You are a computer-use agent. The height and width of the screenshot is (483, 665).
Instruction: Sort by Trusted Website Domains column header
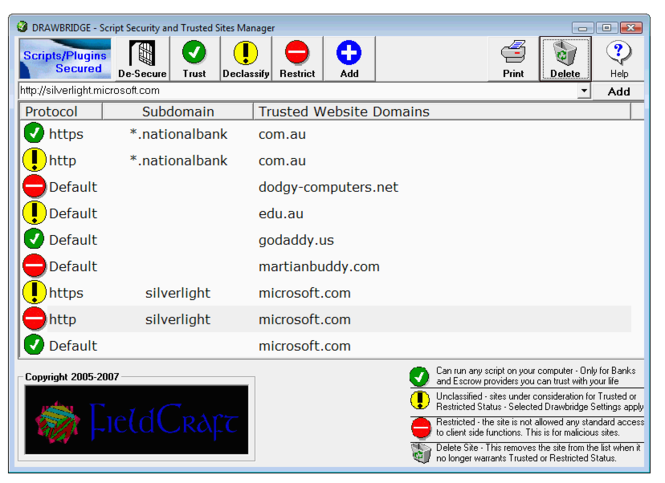441,112
